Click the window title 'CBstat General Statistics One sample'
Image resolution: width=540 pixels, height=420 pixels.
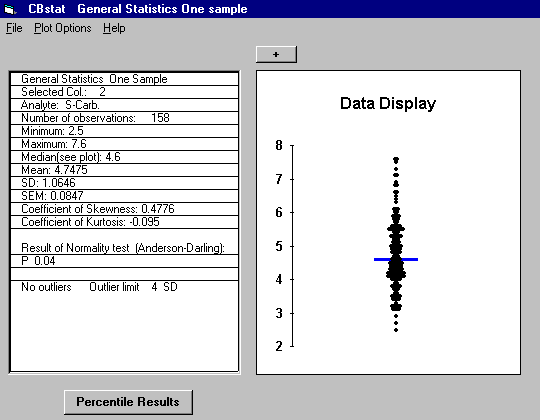137,9
